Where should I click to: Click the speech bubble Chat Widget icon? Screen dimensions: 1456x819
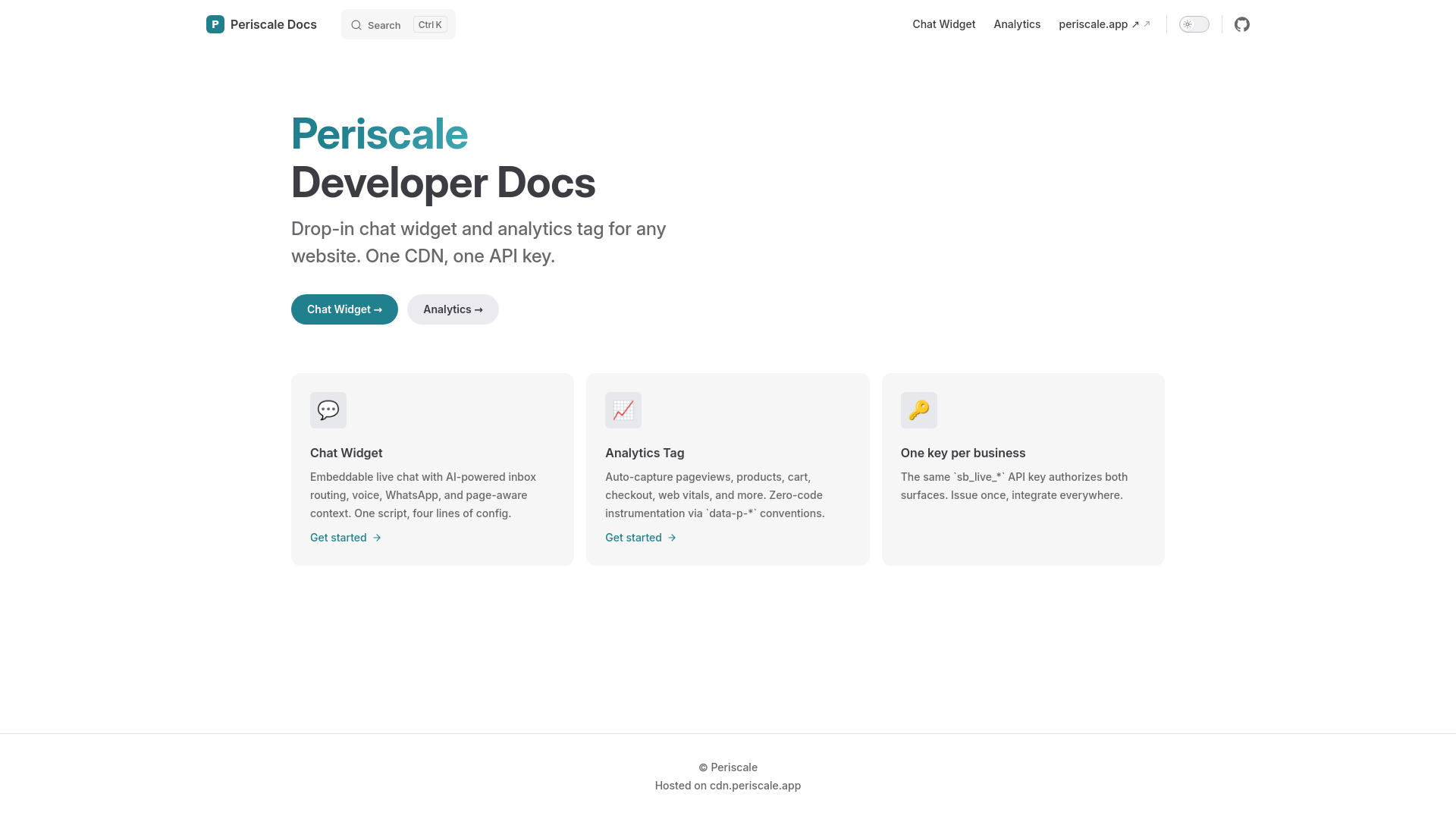[328, 410]
